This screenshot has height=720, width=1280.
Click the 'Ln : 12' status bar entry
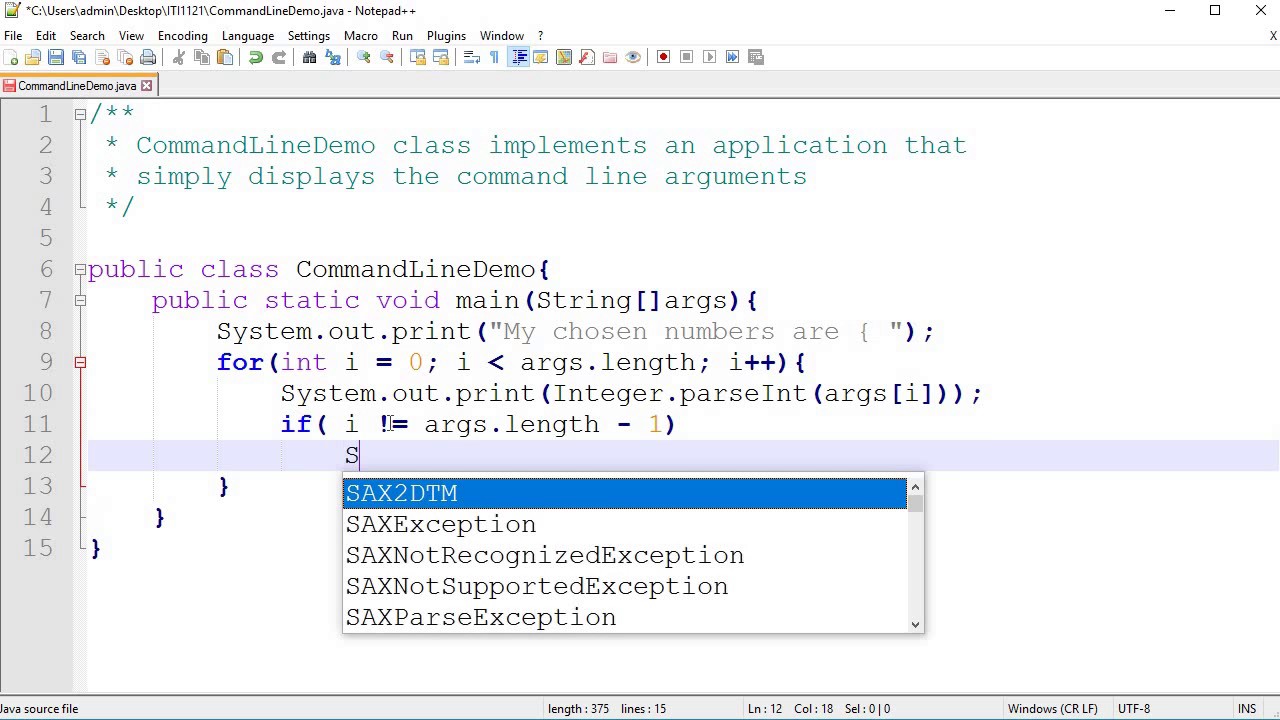pos(765,709)
